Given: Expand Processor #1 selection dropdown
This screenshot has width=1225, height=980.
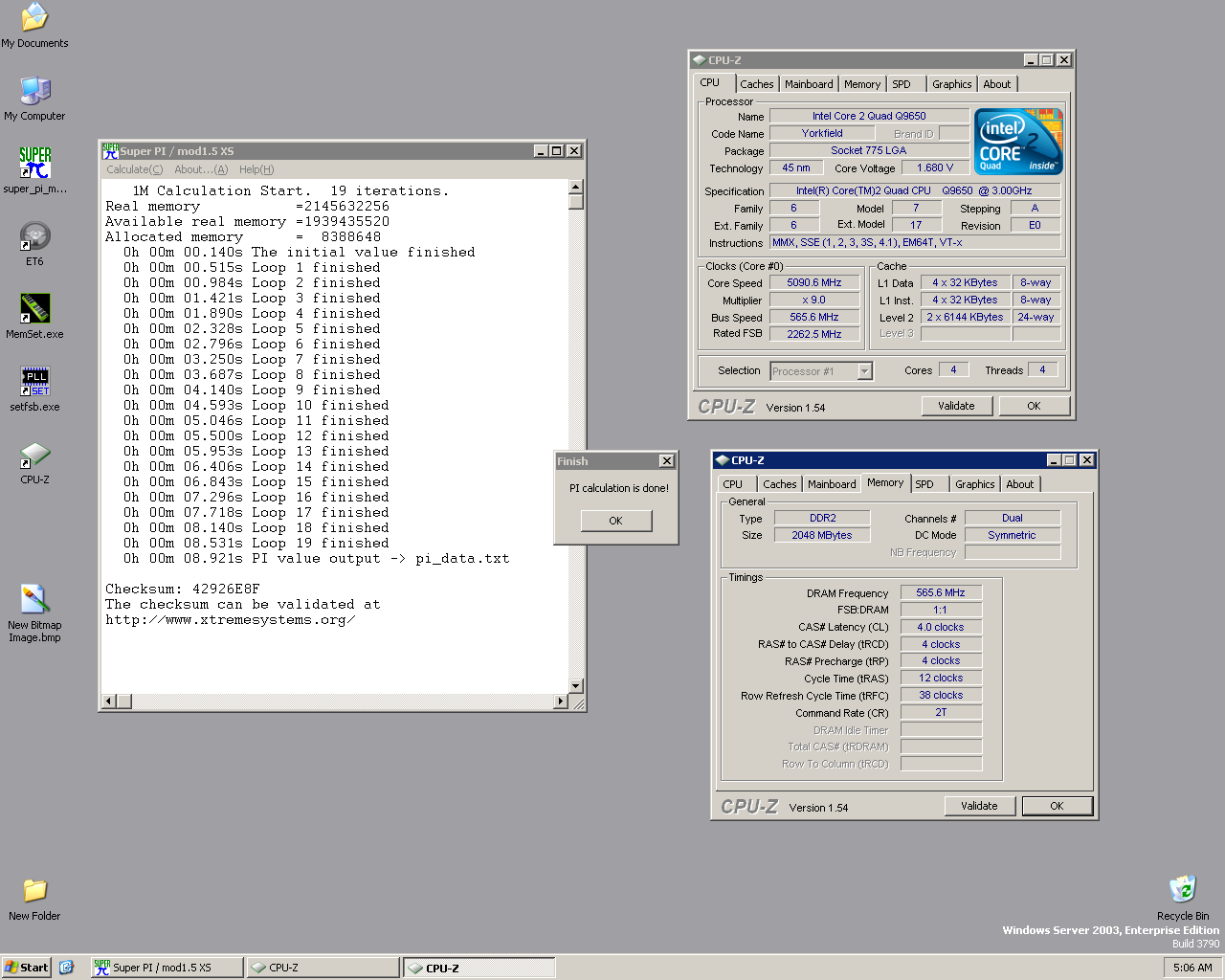Looking at the screenshot, I should 865,371.
